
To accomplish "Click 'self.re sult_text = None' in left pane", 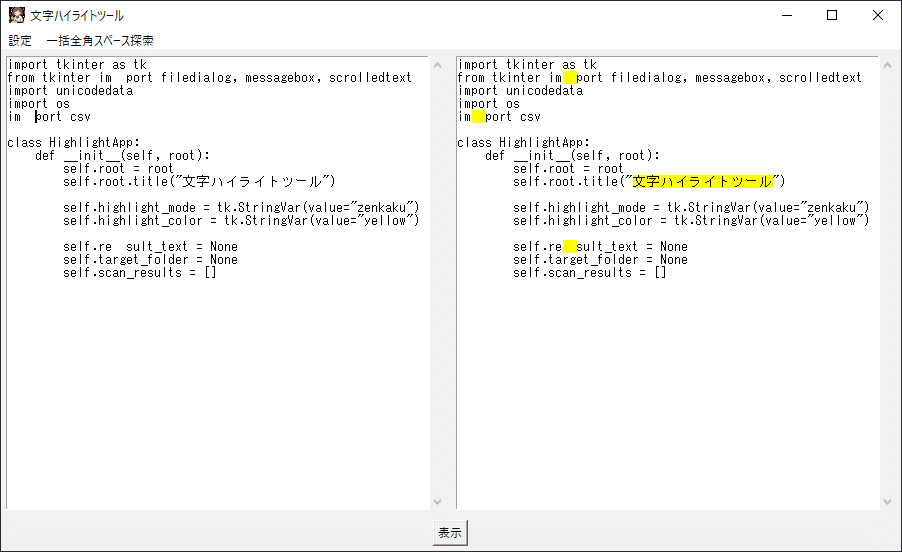I will (150, 247).
